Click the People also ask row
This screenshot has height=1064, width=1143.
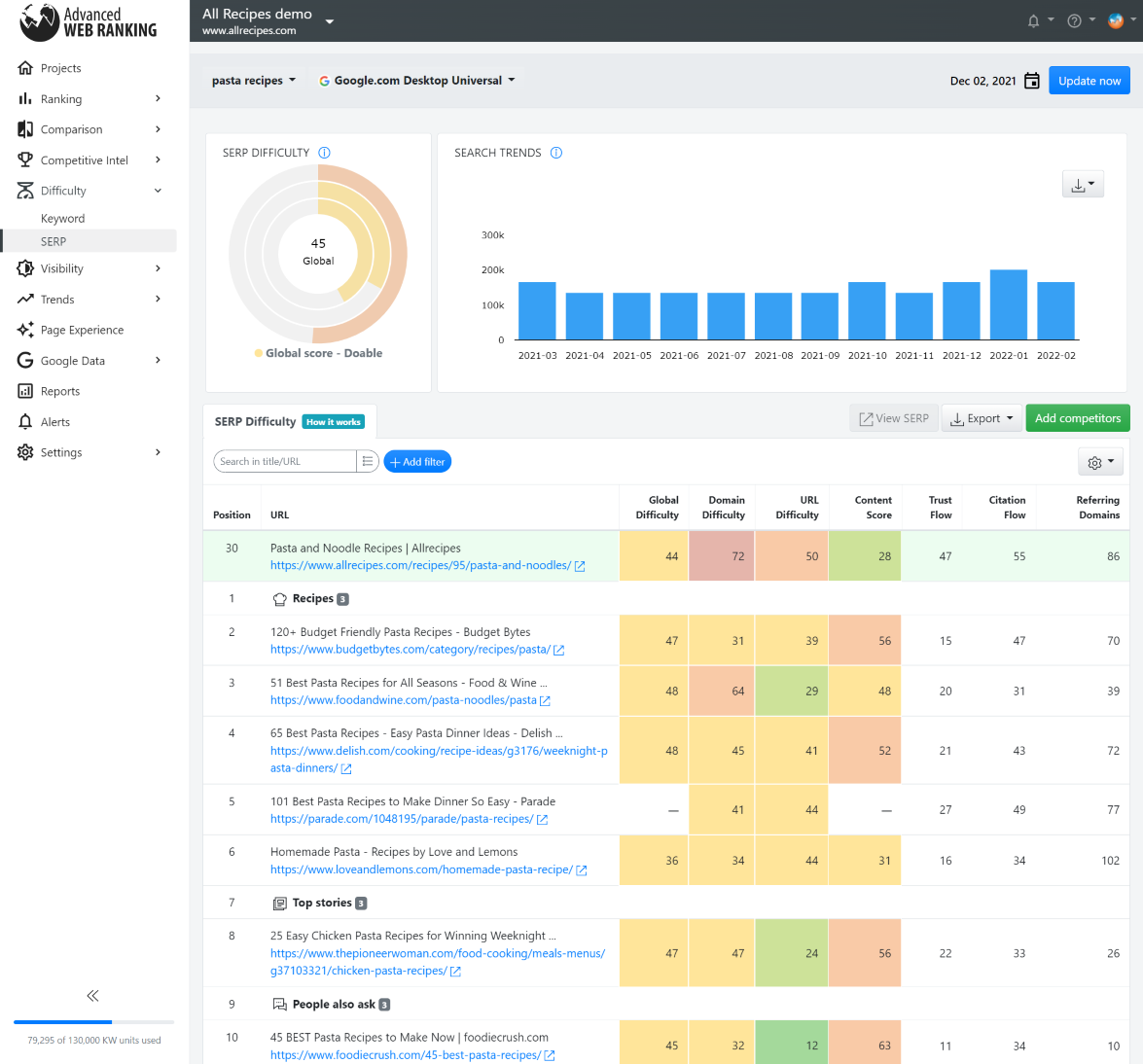(x=666, y=1004)
